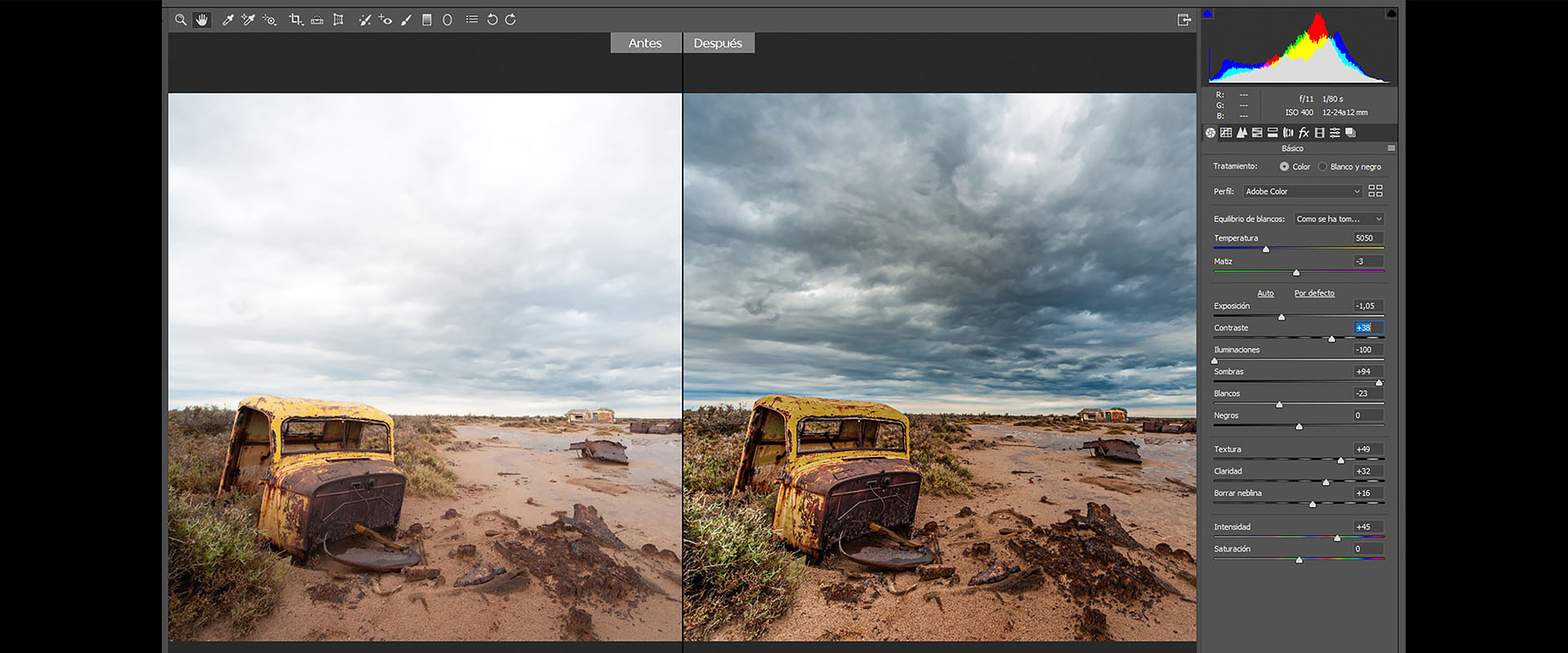1568x653 pixels.
Task: Pick the White Balance eyedropper tool
Action: pyautogui.click(x=228, y=20)
